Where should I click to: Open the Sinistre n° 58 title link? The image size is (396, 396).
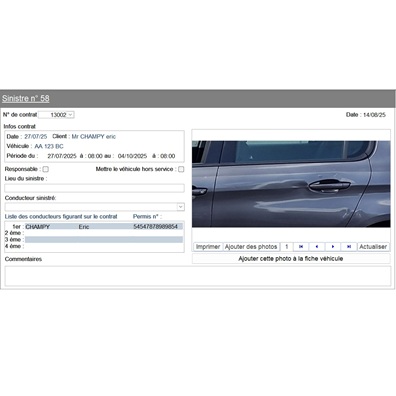26,99
